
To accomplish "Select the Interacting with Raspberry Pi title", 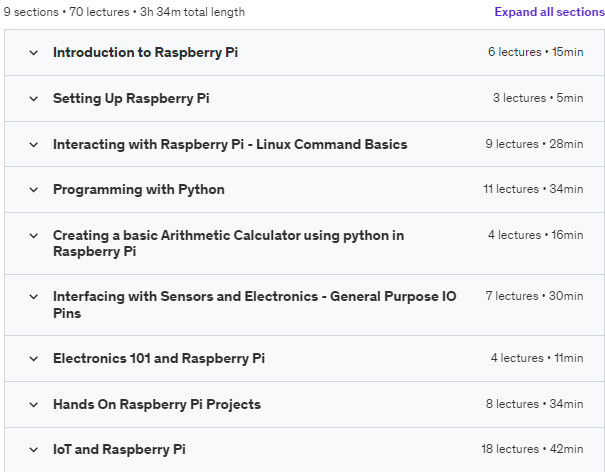I will coord(230,144).
